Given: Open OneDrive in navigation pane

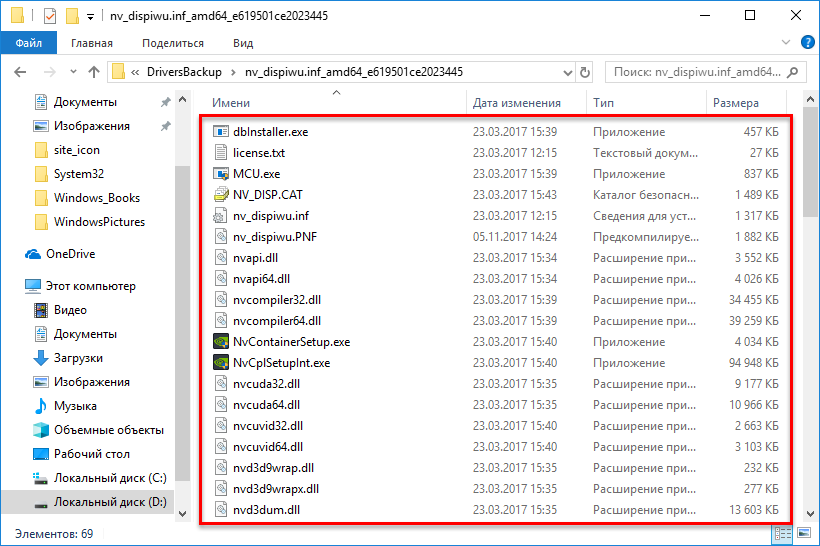Looking at the screenshot, I should [60, 254].
